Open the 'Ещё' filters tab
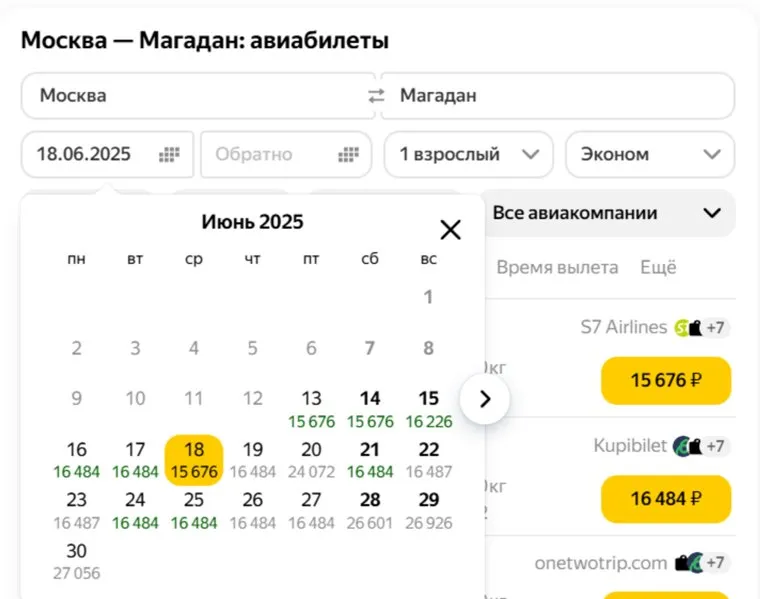 [658, 267]
